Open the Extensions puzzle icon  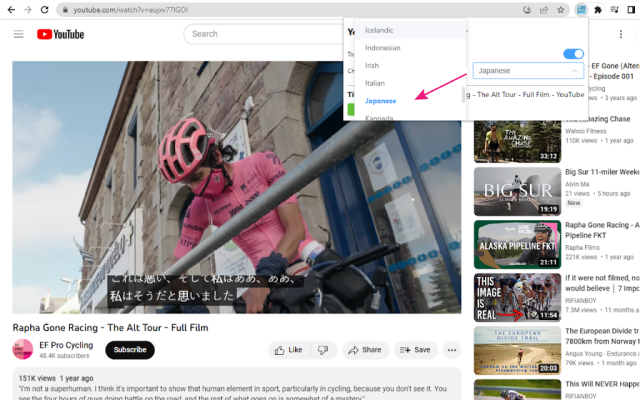(598, 10)
